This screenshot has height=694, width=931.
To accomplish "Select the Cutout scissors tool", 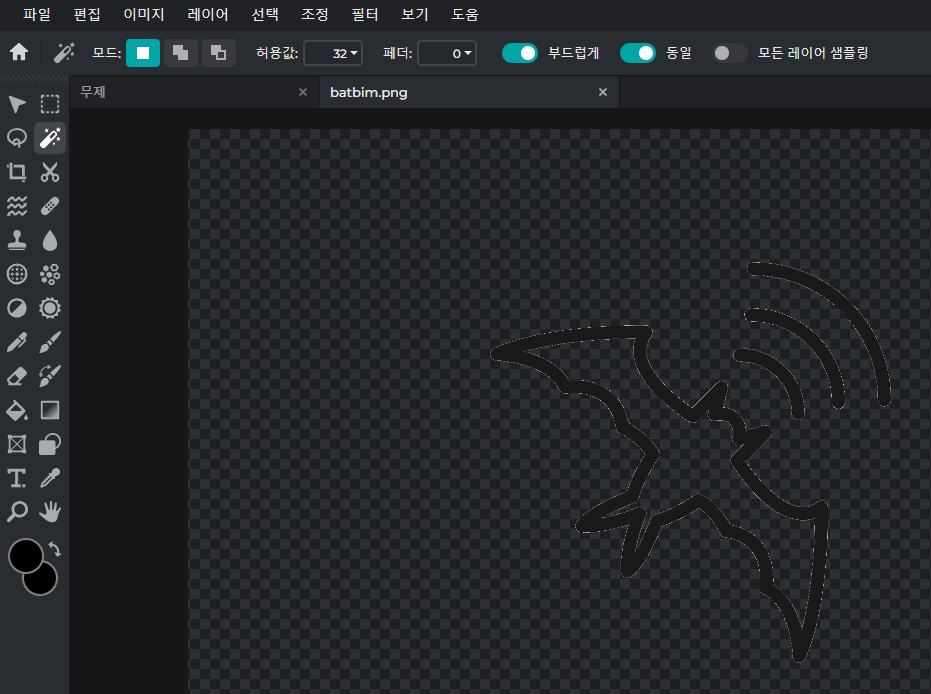I will [x=50, y=172].
